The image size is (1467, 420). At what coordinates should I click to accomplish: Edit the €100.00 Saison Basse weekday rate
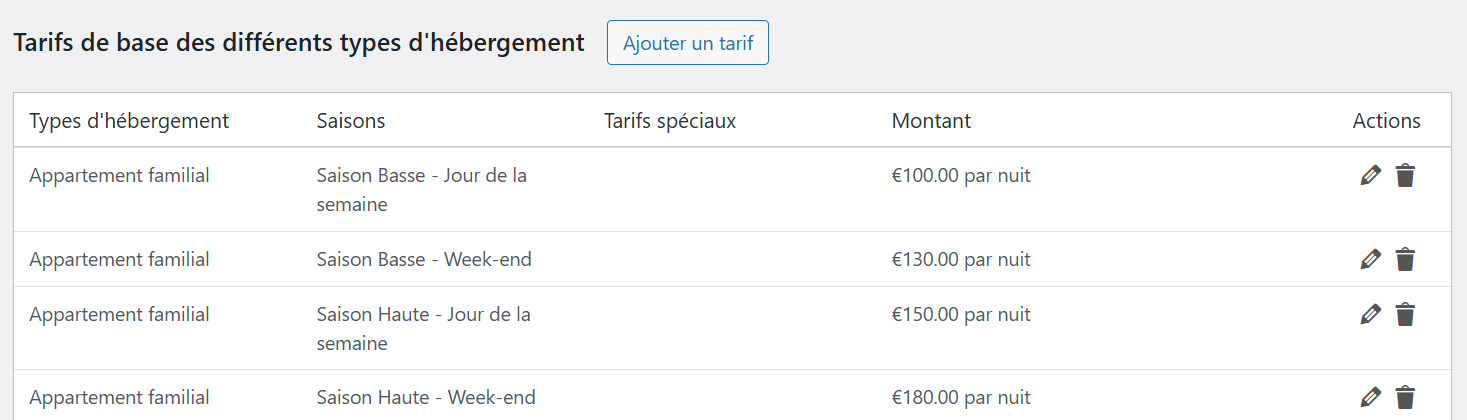1370,176
